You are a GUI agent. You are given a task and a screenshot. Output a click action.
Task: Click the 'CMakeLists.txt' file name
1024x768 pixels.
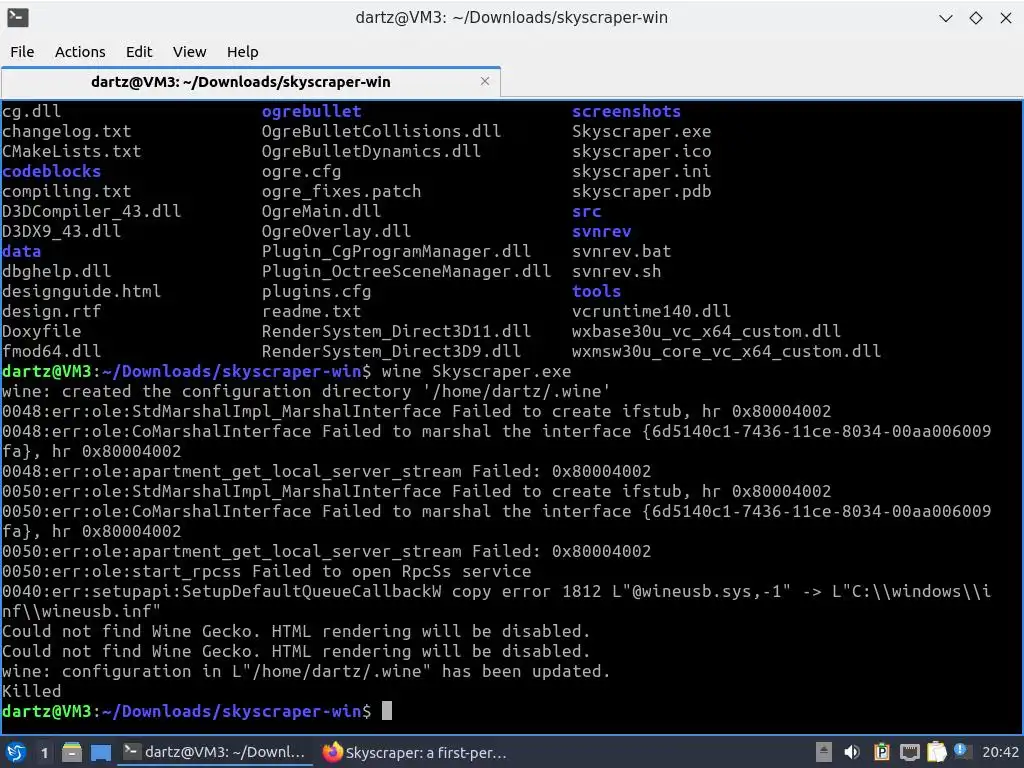point(72,152)
